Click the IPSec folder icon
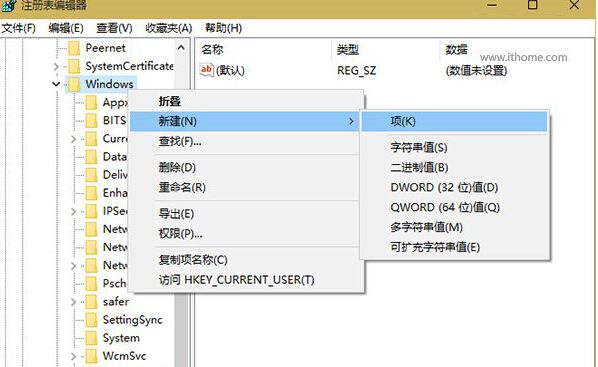 92,211
